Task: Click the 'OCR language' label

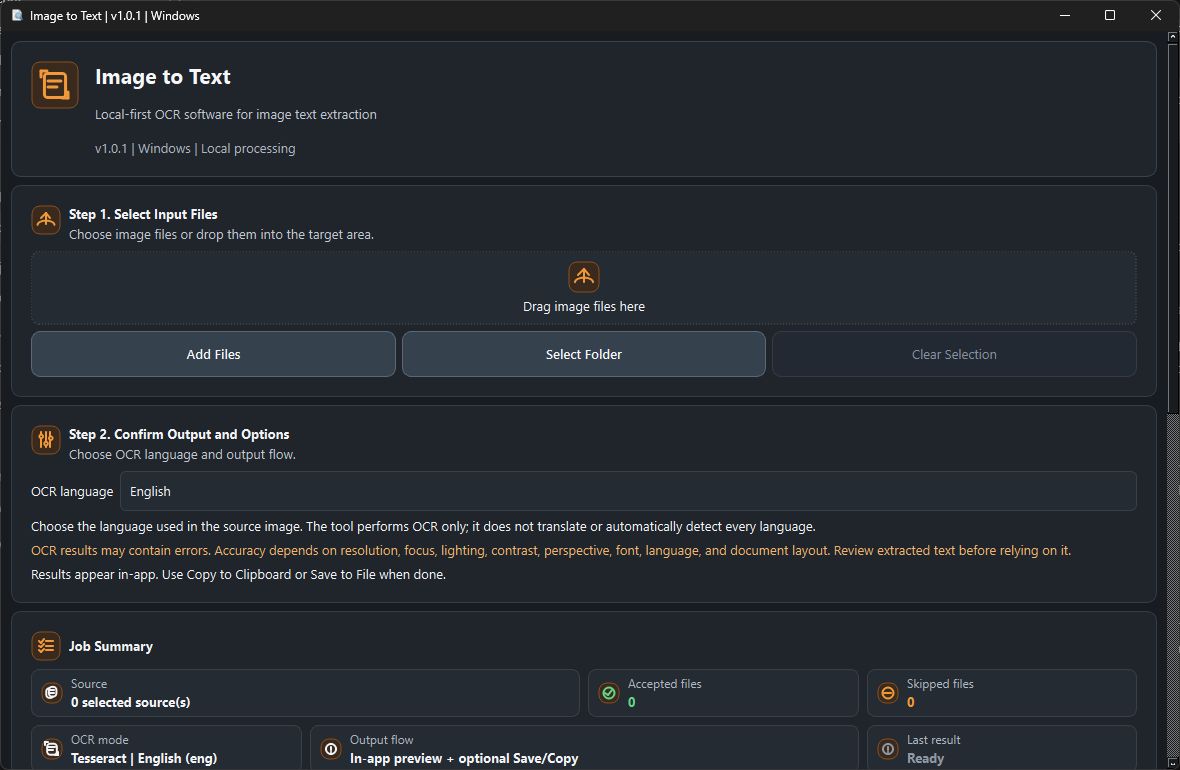Action: [72, 492]
